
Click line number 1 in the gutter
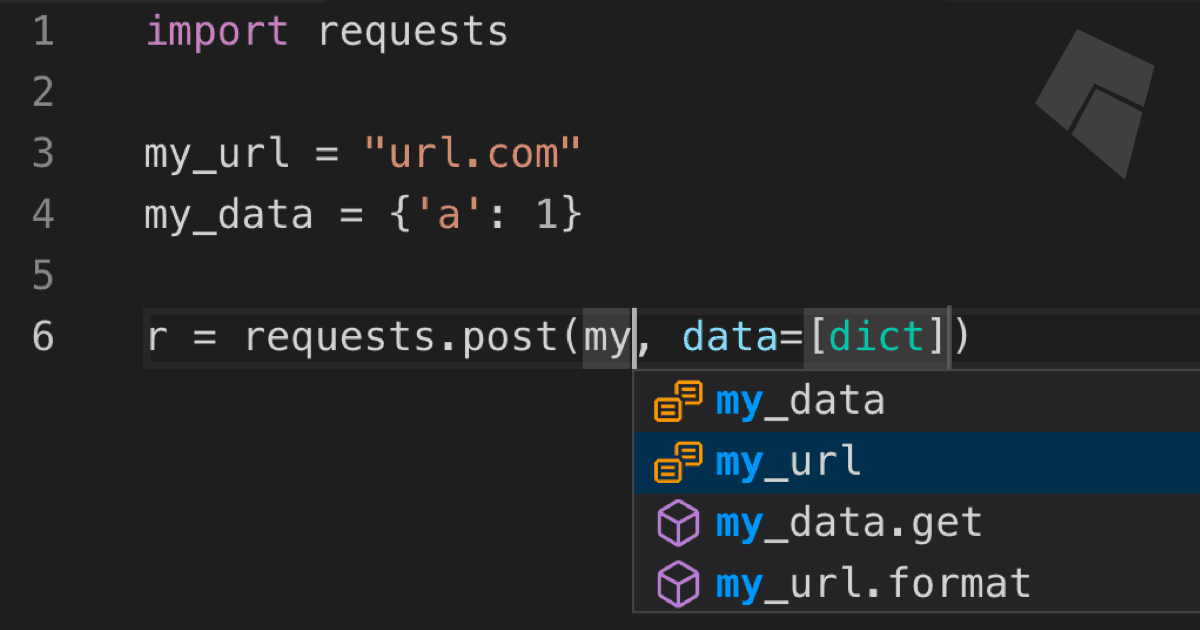(42, 32)
